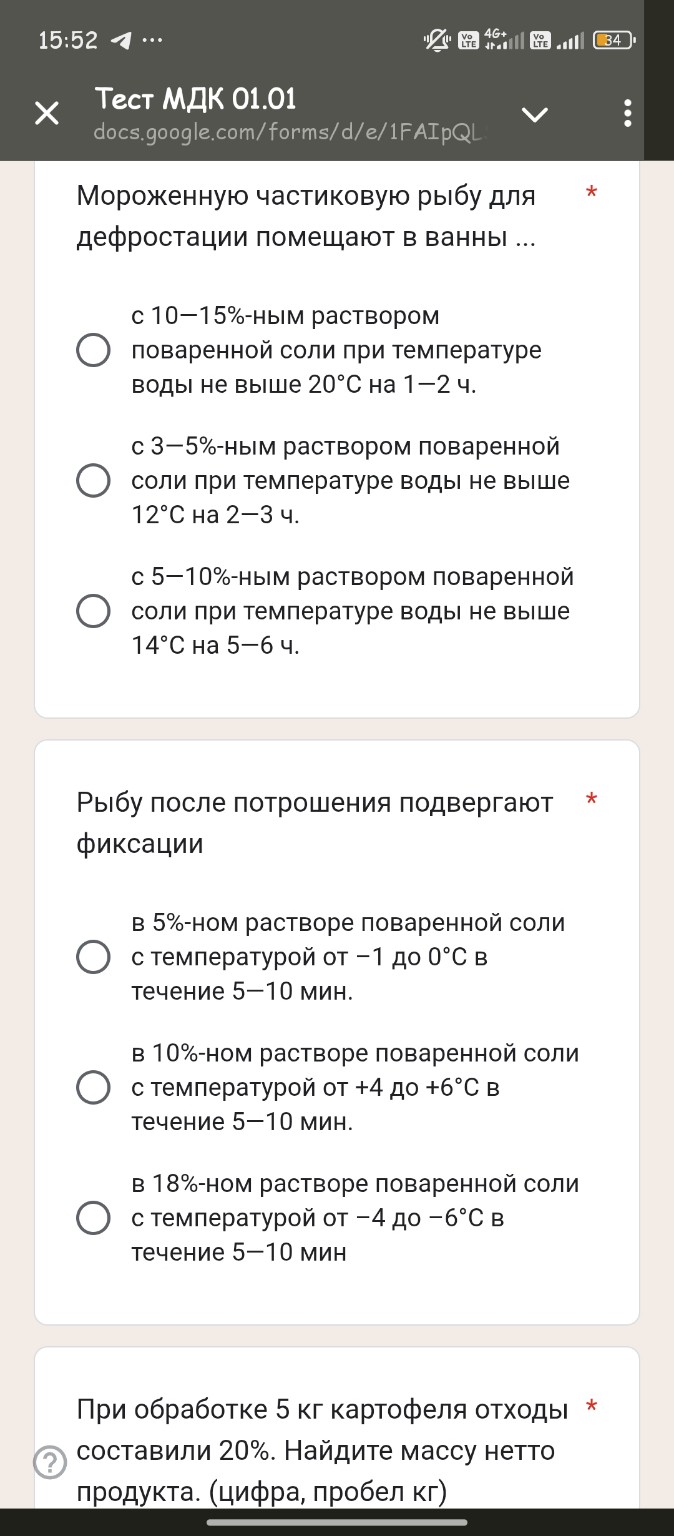The height and width of the screenshot is (1536, 674).
Task: Tap the battery icon showing 34%
Action: [x=610, y=40]
